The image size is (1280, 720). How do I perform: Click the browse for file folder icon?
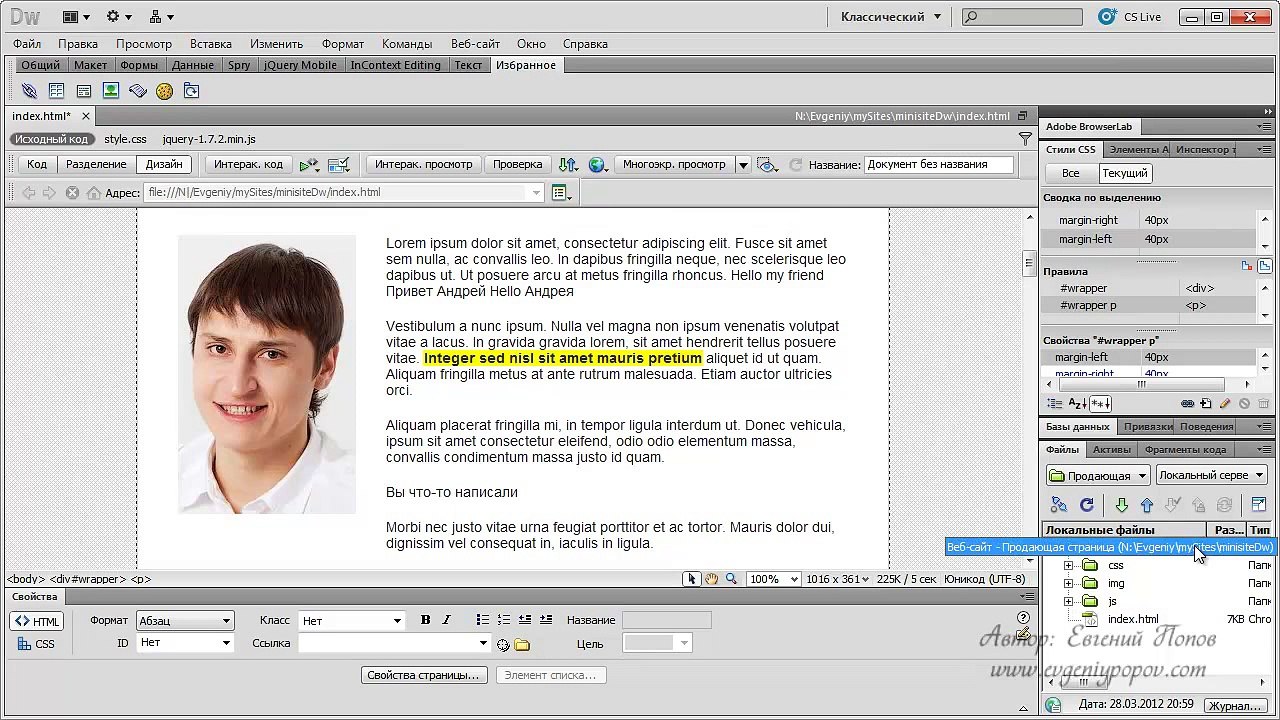tap(522, 645)
